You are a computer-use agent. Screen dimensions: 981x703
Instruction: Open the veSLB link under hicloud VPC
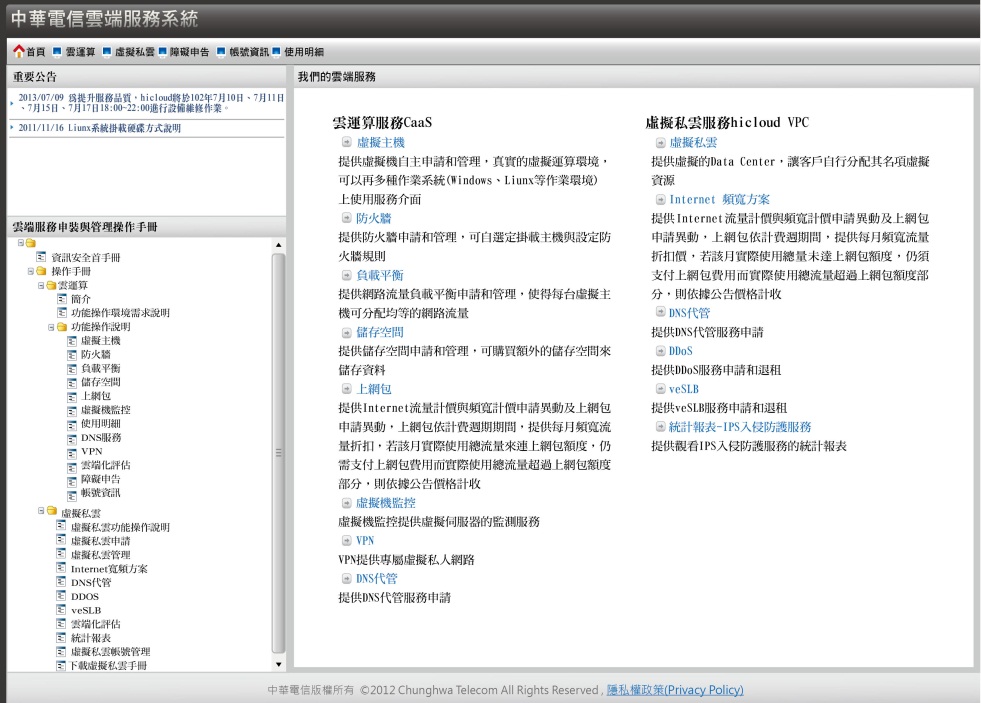(684, 389)
